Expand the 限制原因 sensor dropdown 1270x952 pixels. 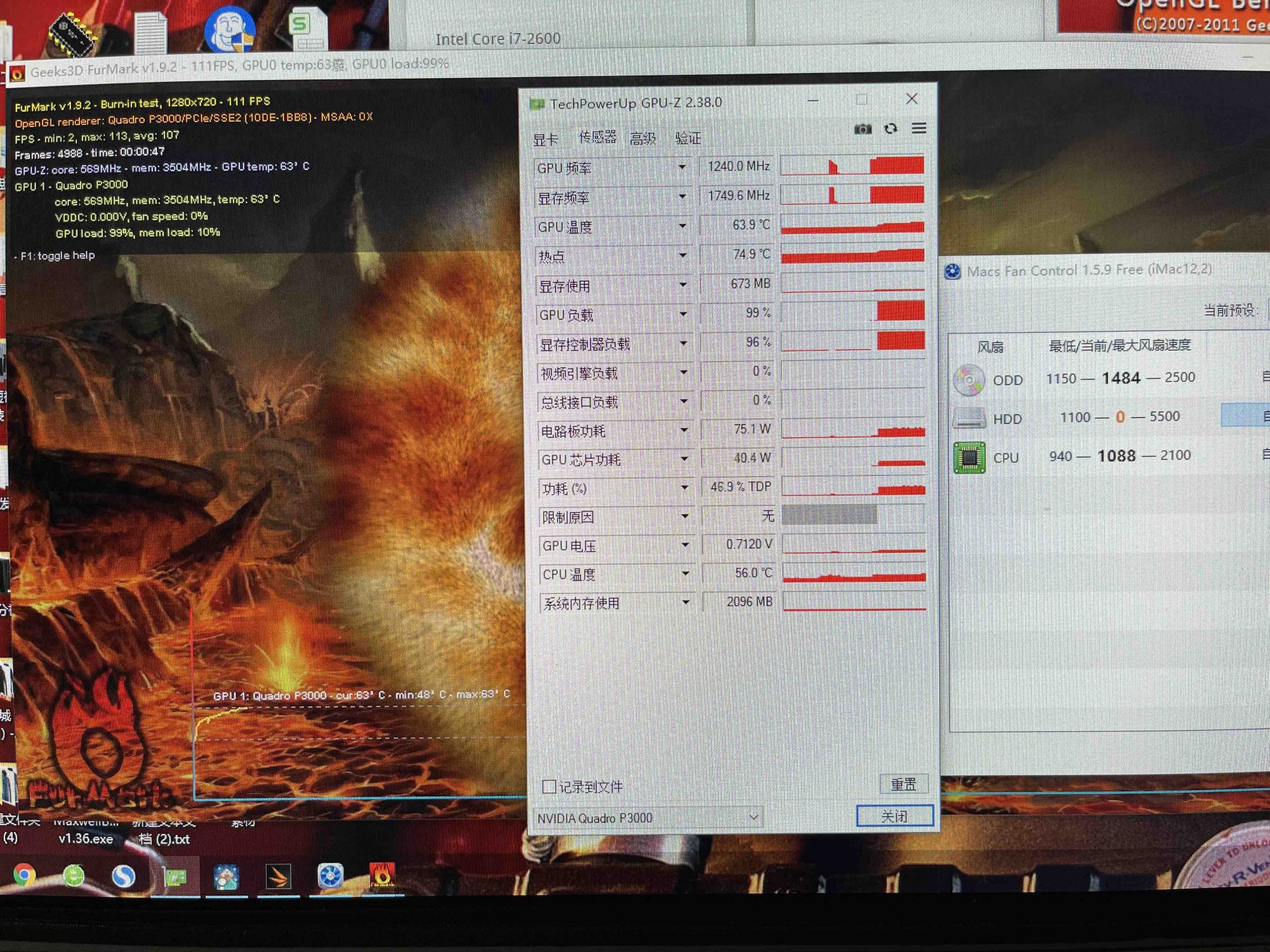pos(685,516)
